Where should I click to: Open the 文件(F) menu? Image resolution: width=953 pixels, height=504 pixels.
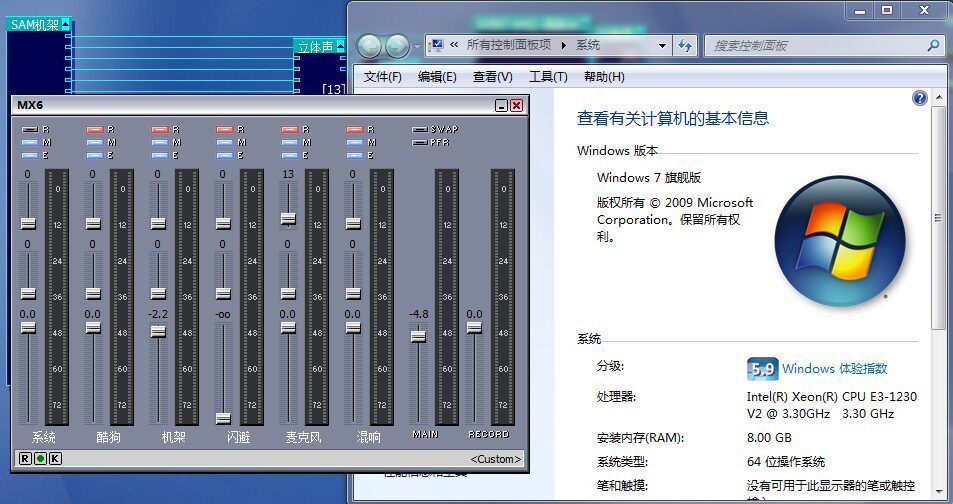coord(383,77)
